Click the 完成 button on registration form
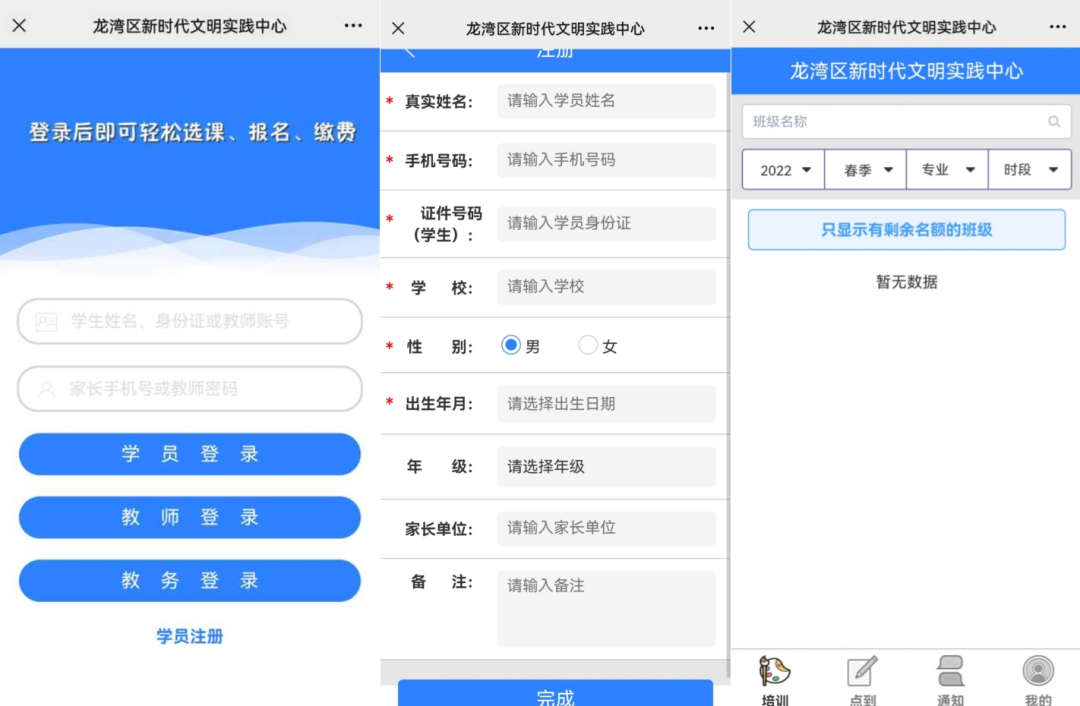The width and height of the screenshot is (1080, 706). point(555,695)
